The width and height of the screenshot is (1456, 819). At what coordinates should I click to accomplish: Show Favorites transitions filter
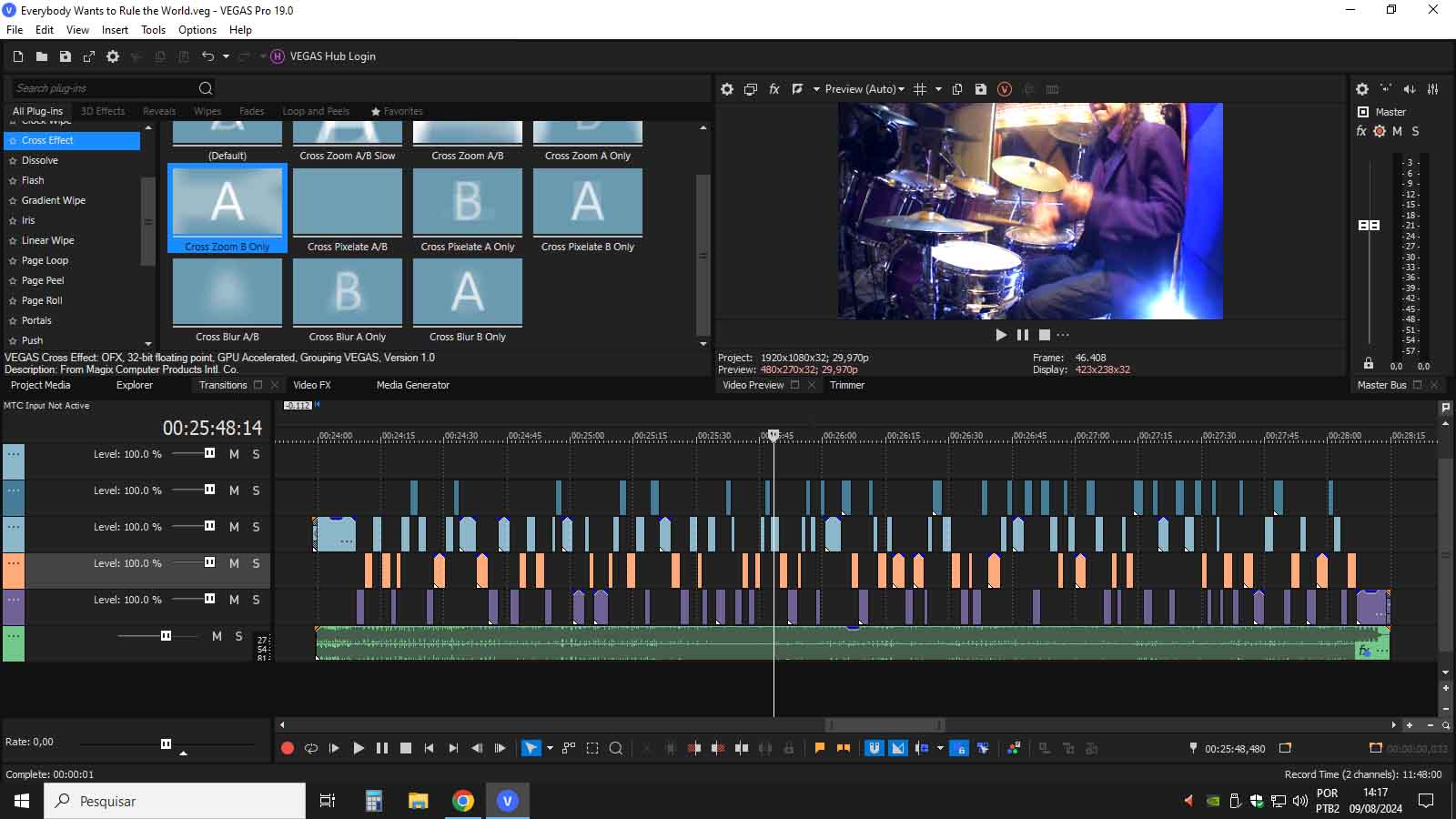coord(397,111)
